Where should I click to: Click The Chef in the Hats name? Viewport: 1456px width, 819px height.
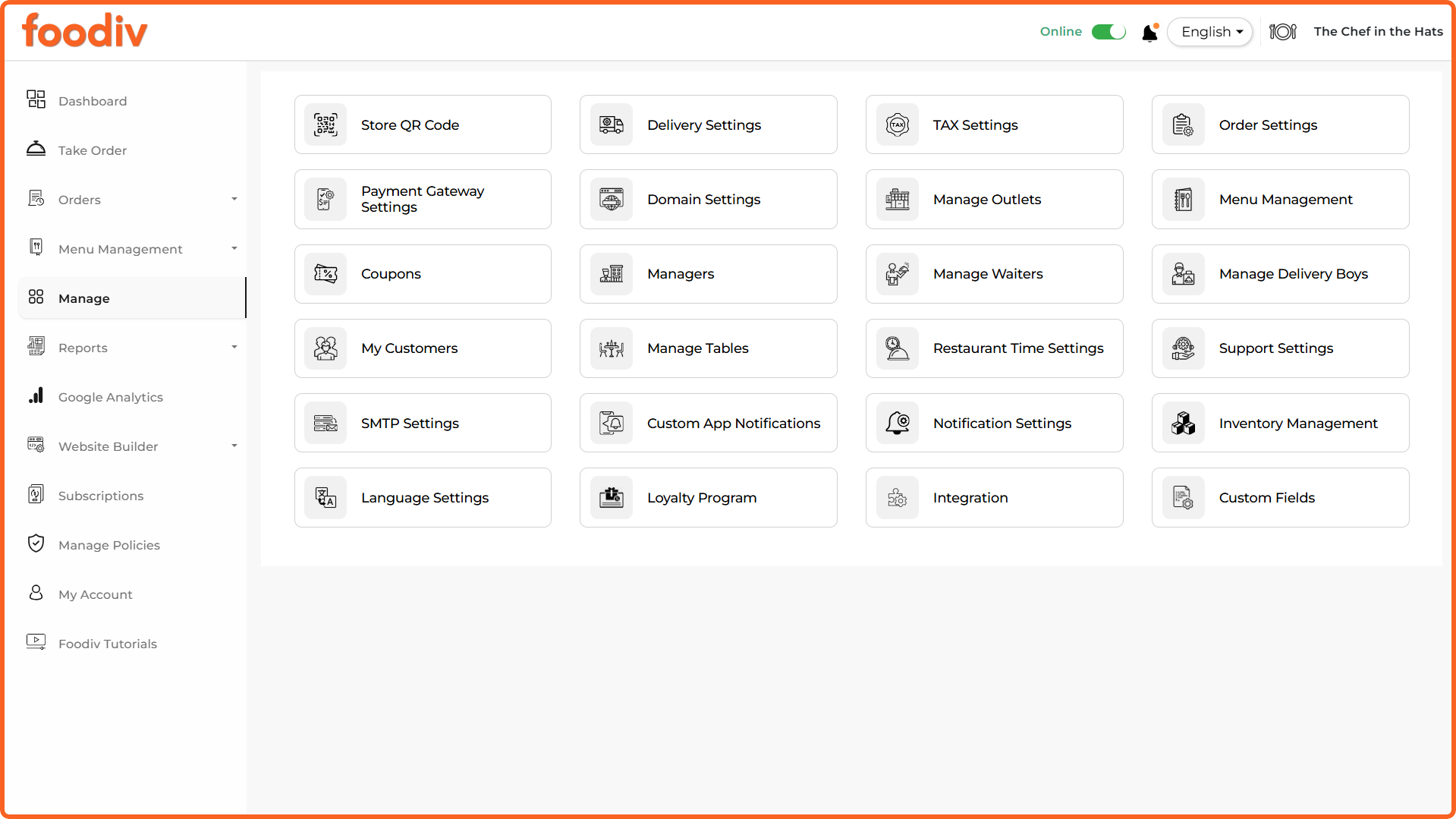pos(1378,32)
